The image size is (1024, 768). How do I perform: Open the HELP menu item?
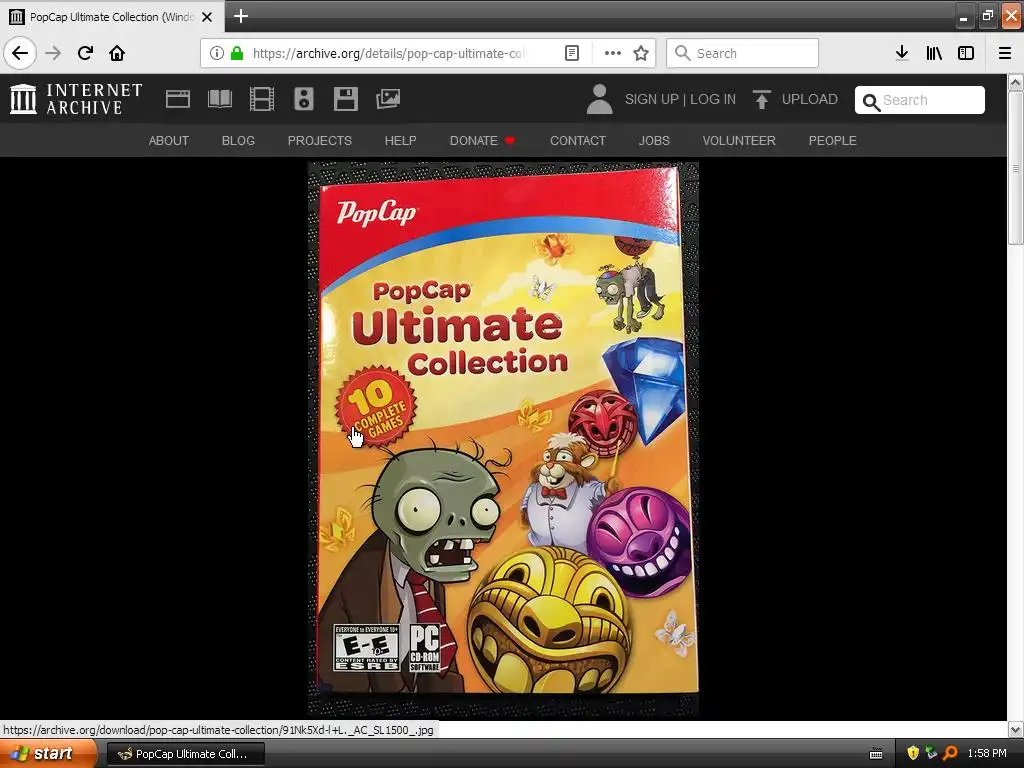pyautogui.click(x=400, y=140)
